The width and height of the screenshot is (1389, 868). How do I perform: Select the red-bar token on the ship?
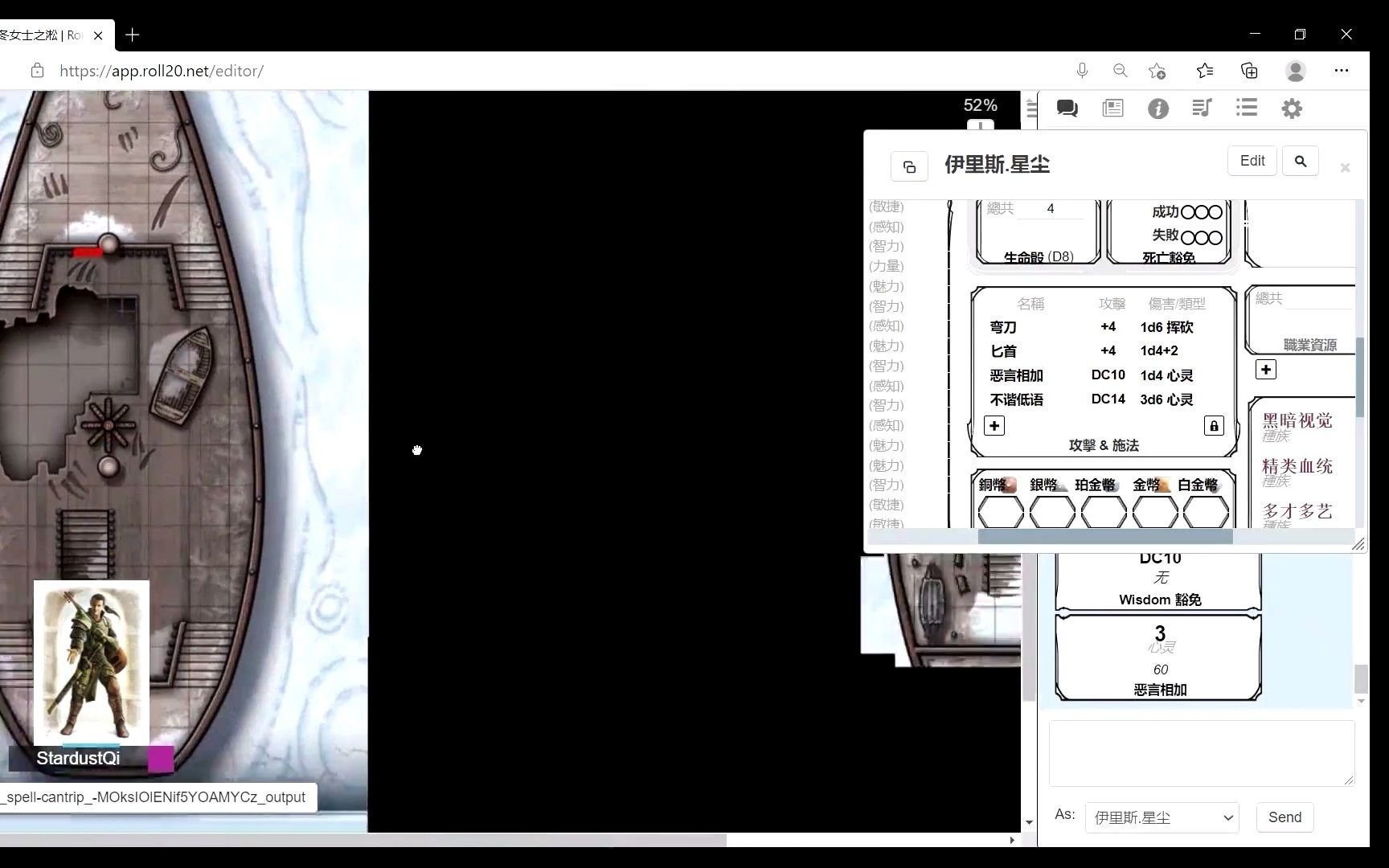click(88, 252)
